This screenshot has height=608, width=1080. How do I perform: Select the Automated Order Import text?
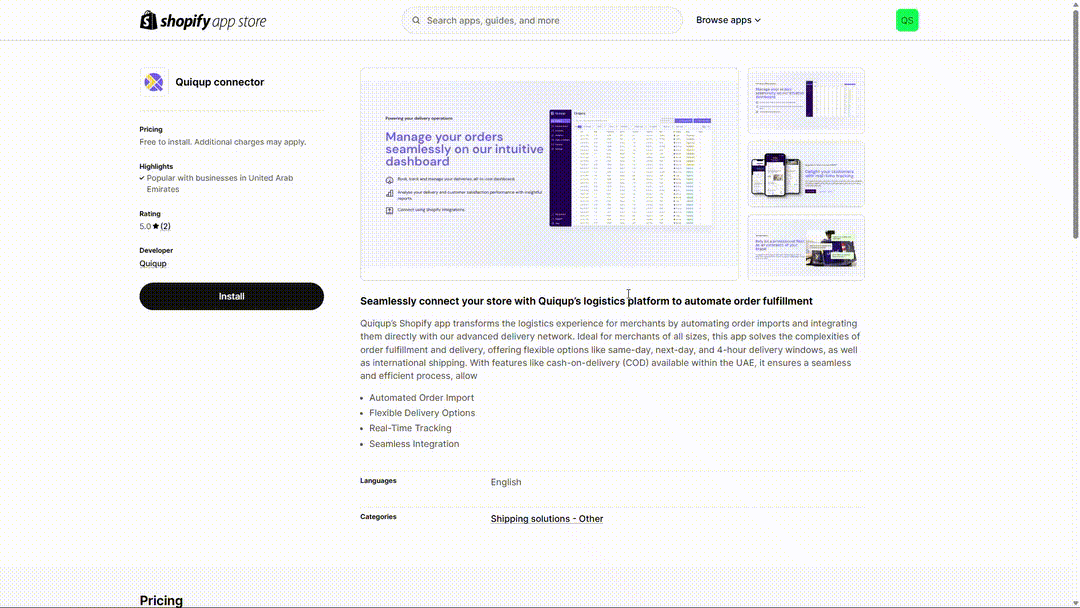click(422, 397)
